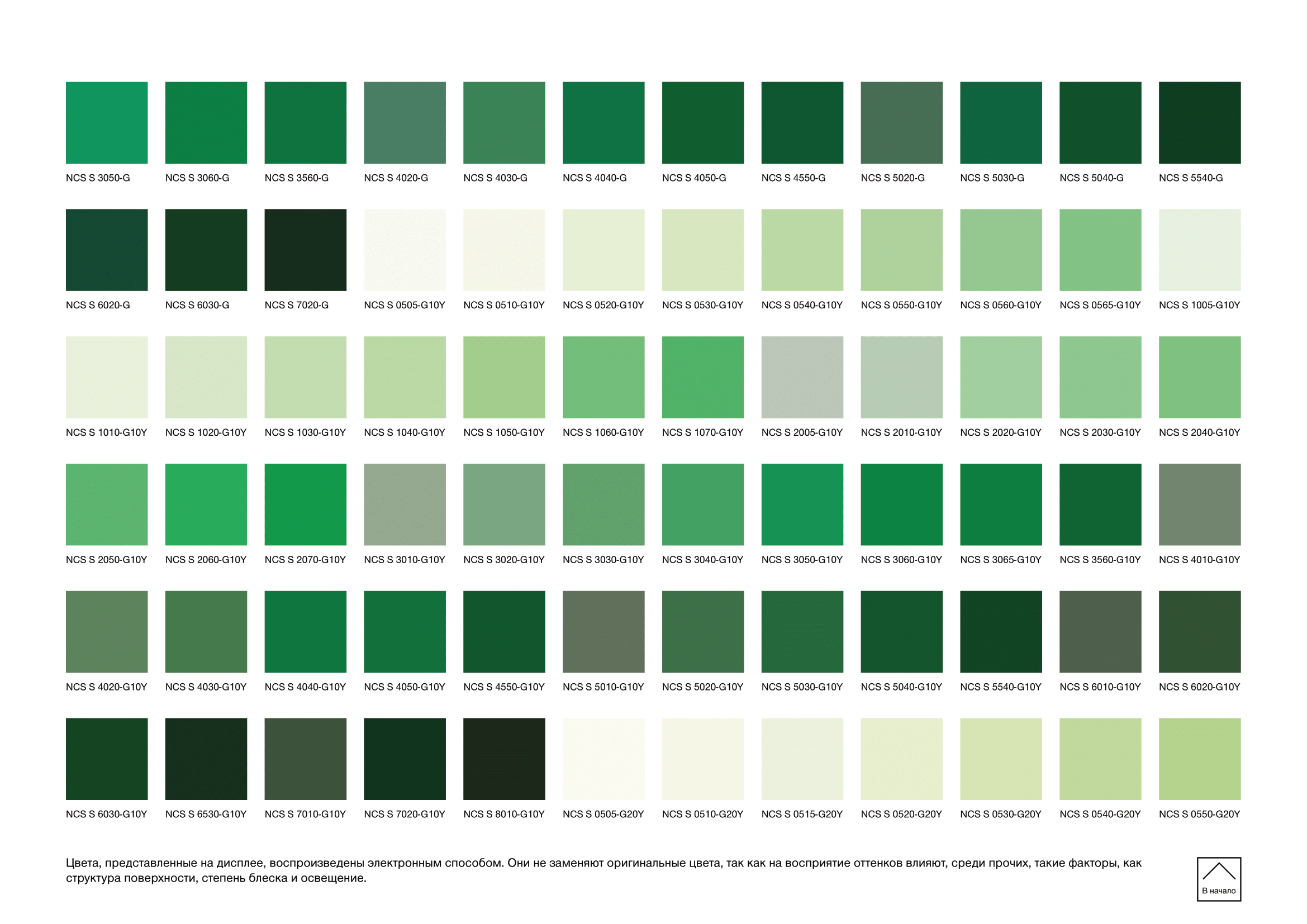Image resolution: width=1307 pixels, height=924 pixels.
Task: Pick the NCS S 1005-G10Y swatch
Action: [x=1200, y=250]
